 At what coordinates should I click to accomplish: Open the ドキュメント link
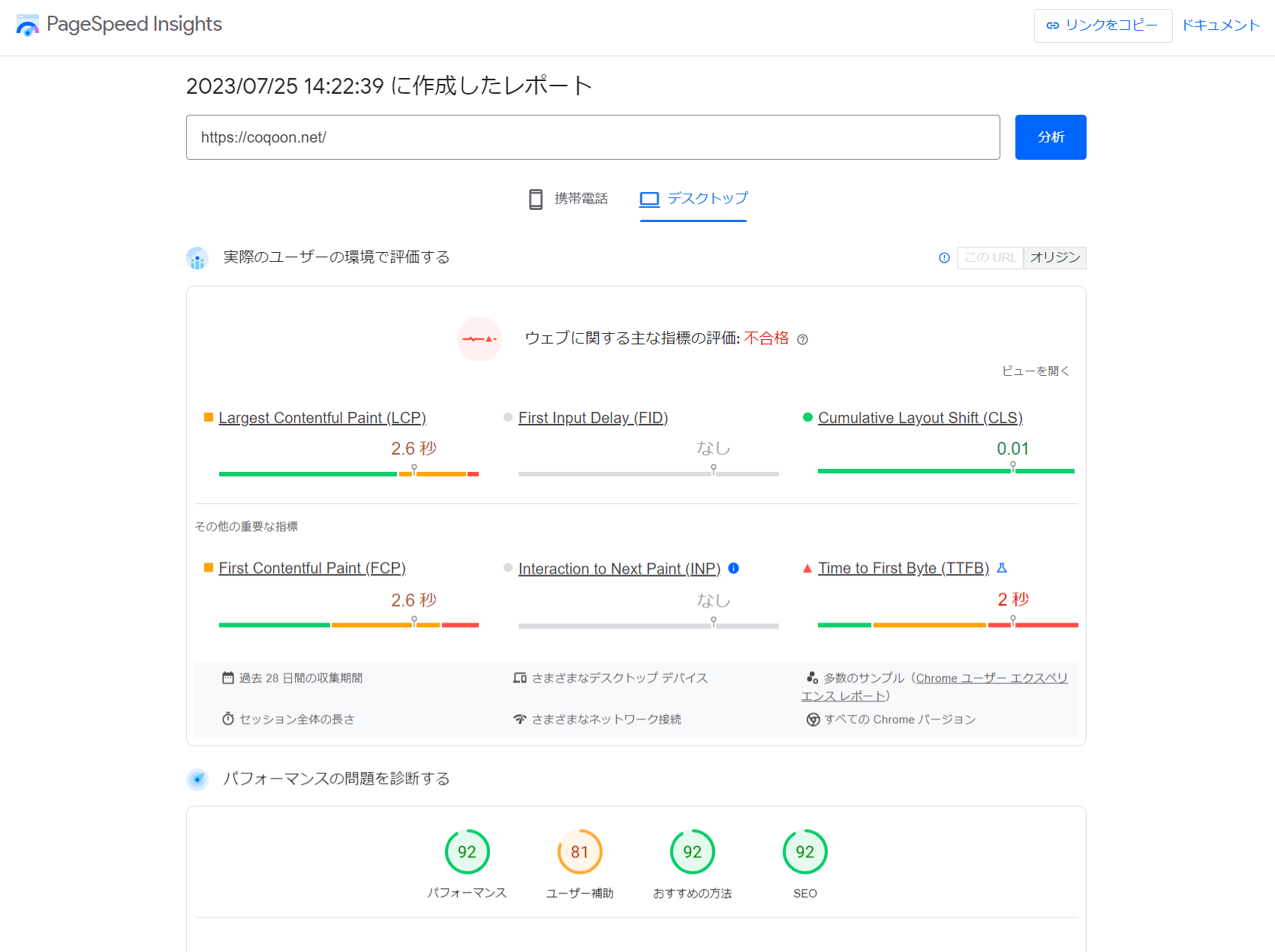(1221, 26)
